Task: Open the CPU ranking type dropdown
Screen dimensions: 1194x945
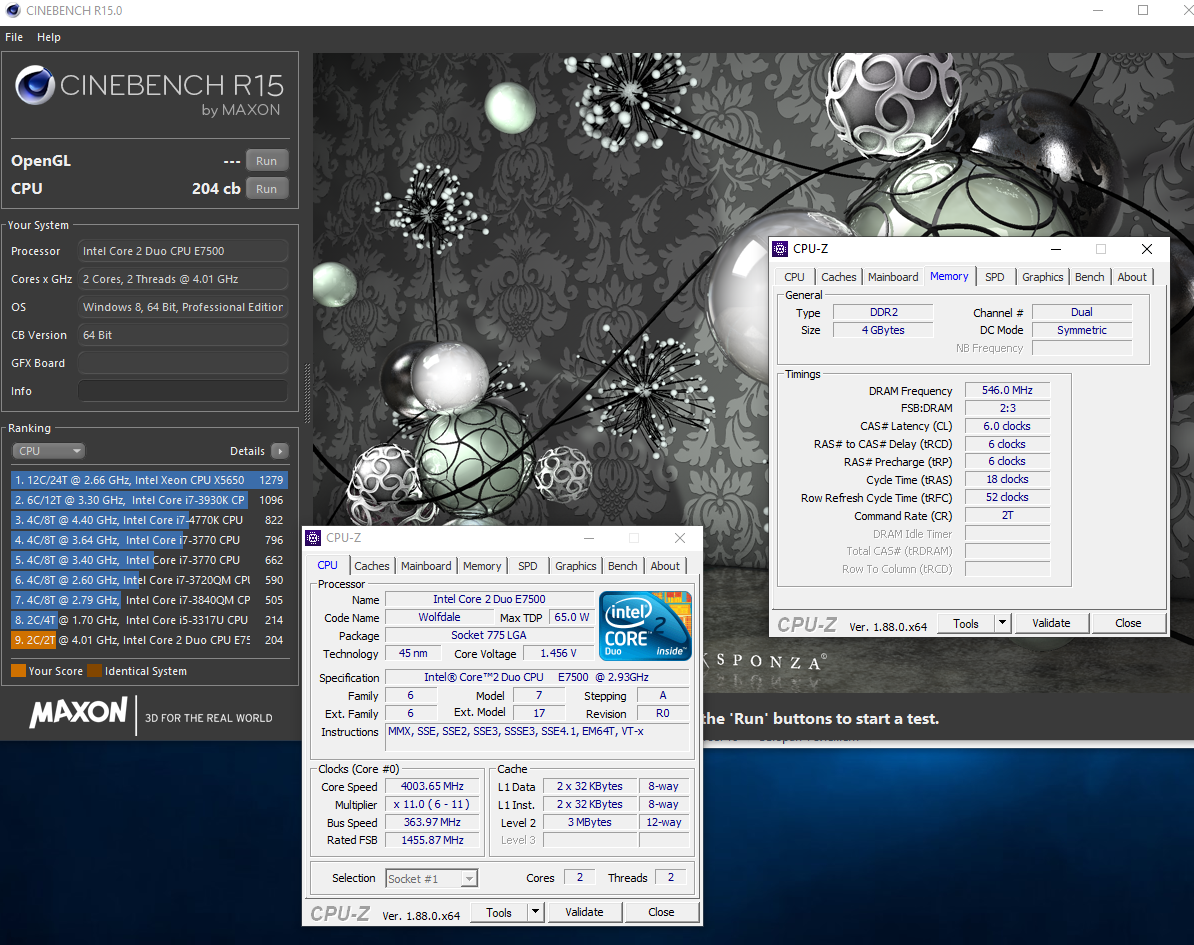Action: tap(48, 451)
